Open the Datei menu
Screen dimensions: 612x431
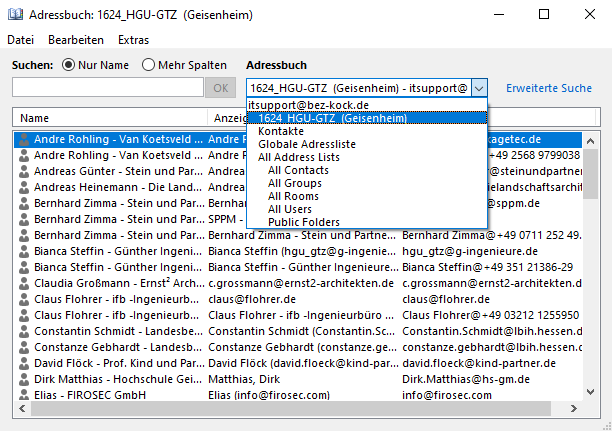point(20,40)
